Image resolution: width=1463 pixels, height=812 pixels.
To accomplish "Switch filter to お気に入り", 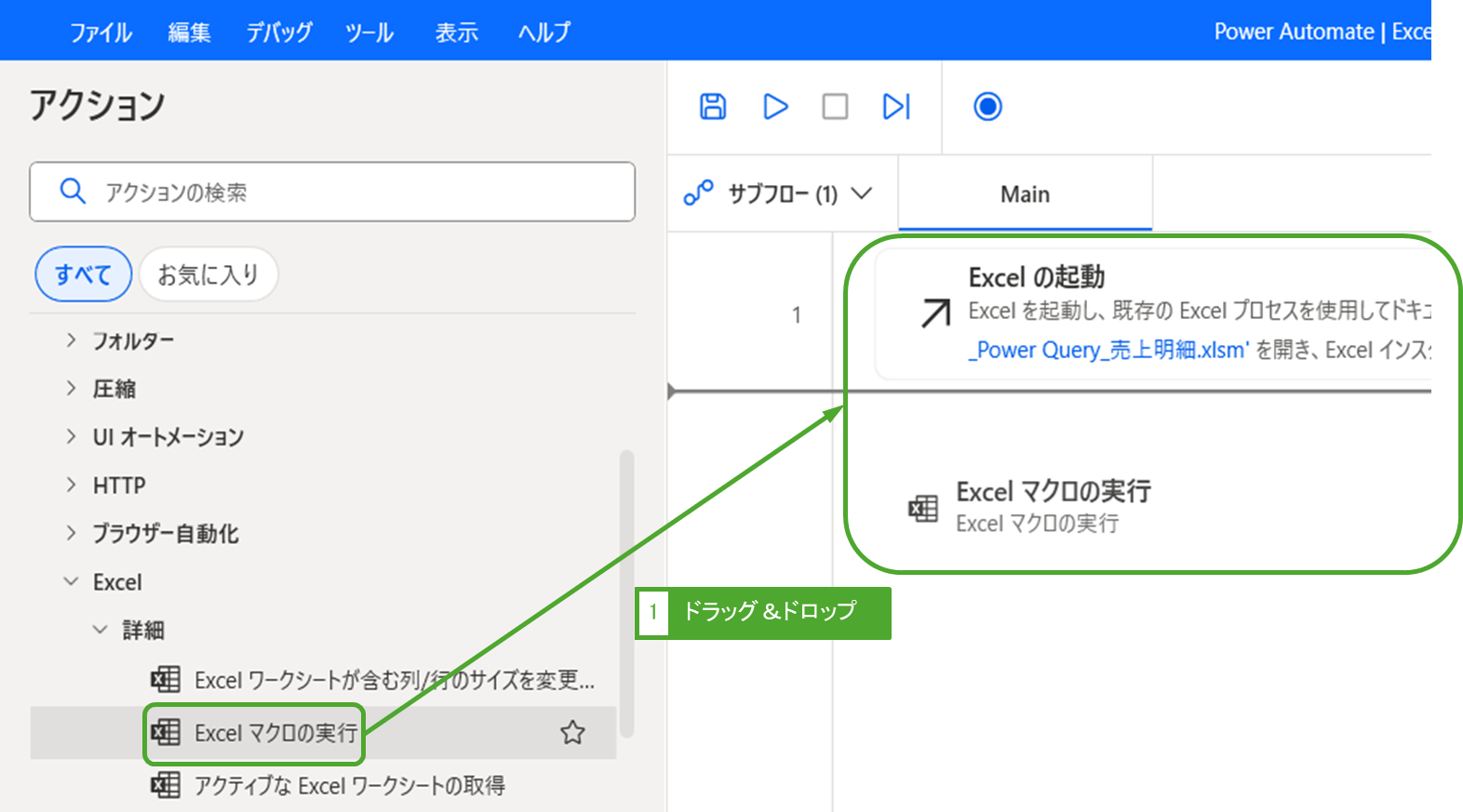I will 208,274.
